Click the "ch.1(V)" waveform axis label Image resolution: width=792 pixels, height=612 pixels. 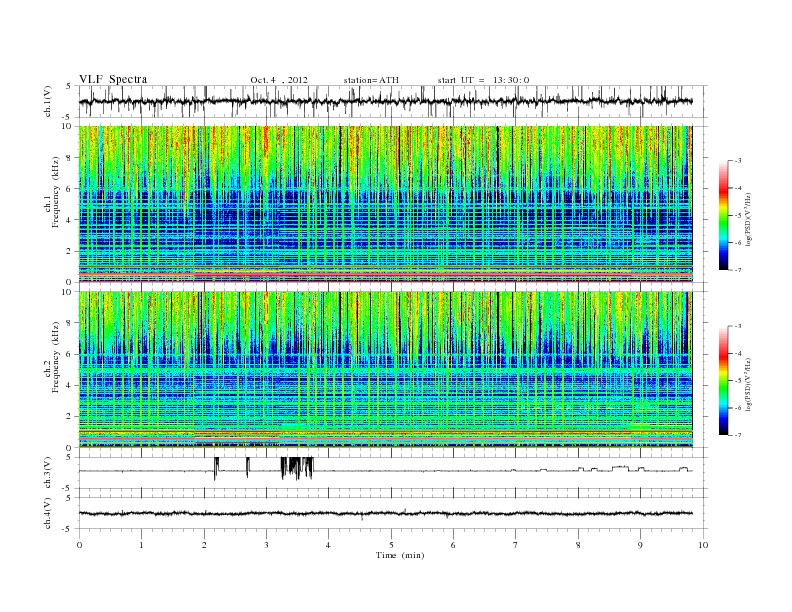click(x=48, y=101)
